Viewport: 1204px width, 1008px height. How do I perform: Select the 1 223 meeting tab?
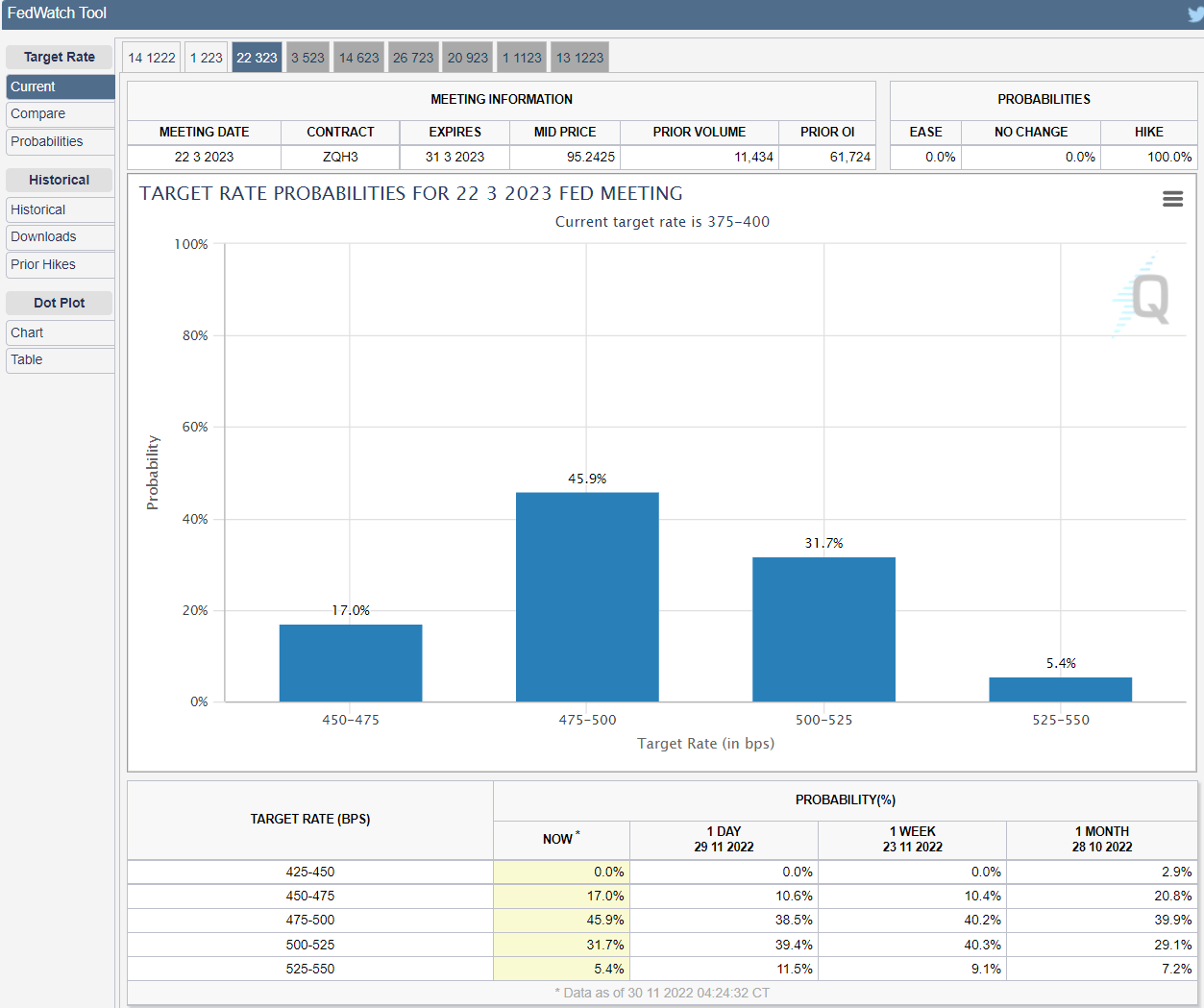pyautogui.click(x=206, y=58)
